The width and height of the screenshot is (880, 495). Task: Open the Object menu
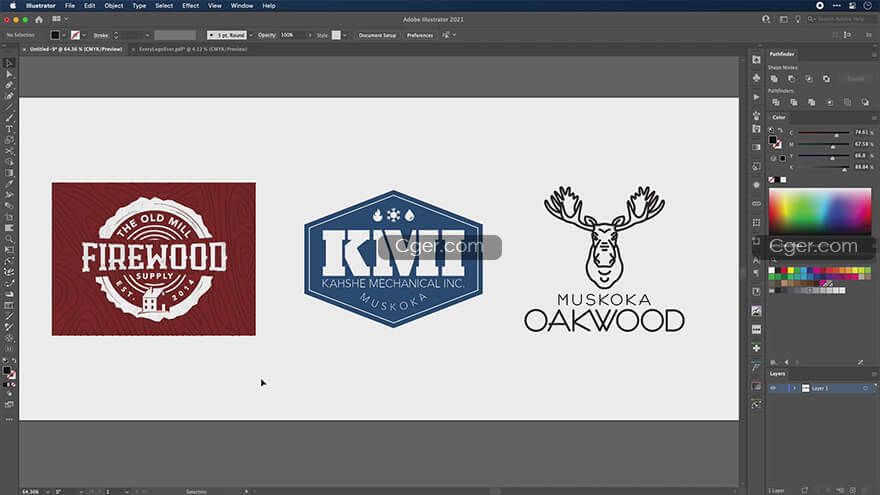pyautogui.click(x=113, y=6)
